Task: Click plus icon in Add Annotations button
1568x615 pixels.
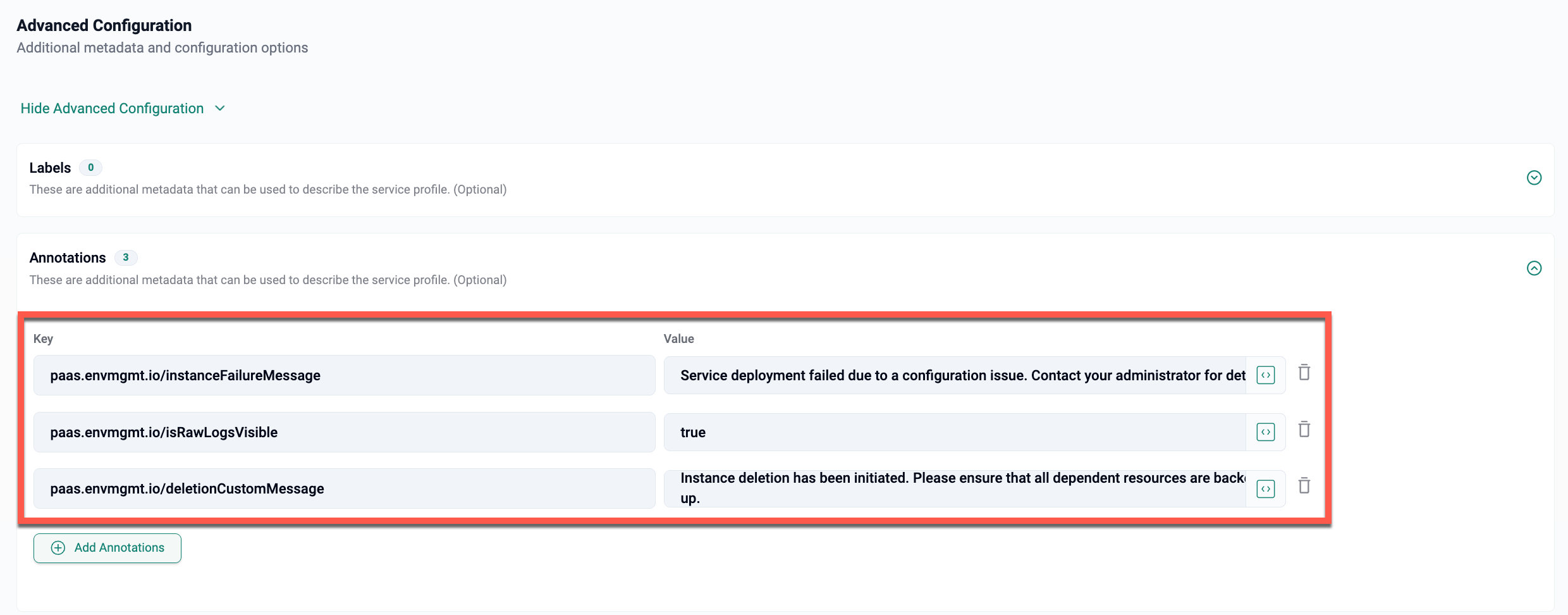Action: point(58,548)
